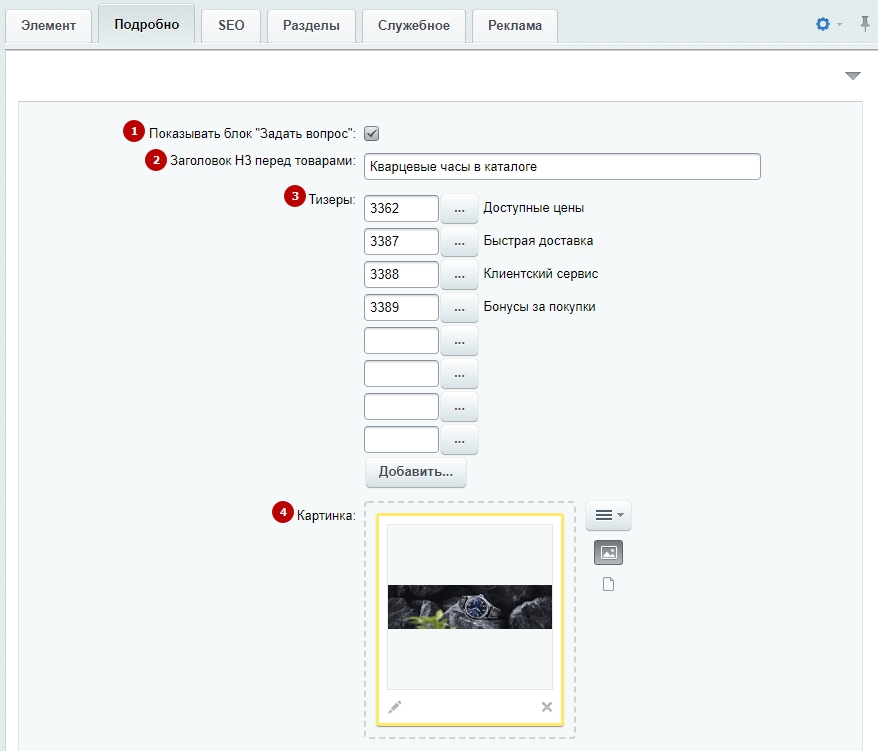The image size is (878, 751).
Task: Click the "Быстрая доставка" teaser label
Action: pyautogui.click(x=538, y=241)
